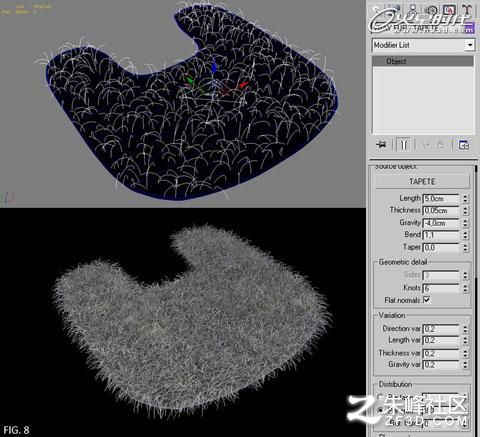Open the Modifier List dropdown

[x=423, y=45]
